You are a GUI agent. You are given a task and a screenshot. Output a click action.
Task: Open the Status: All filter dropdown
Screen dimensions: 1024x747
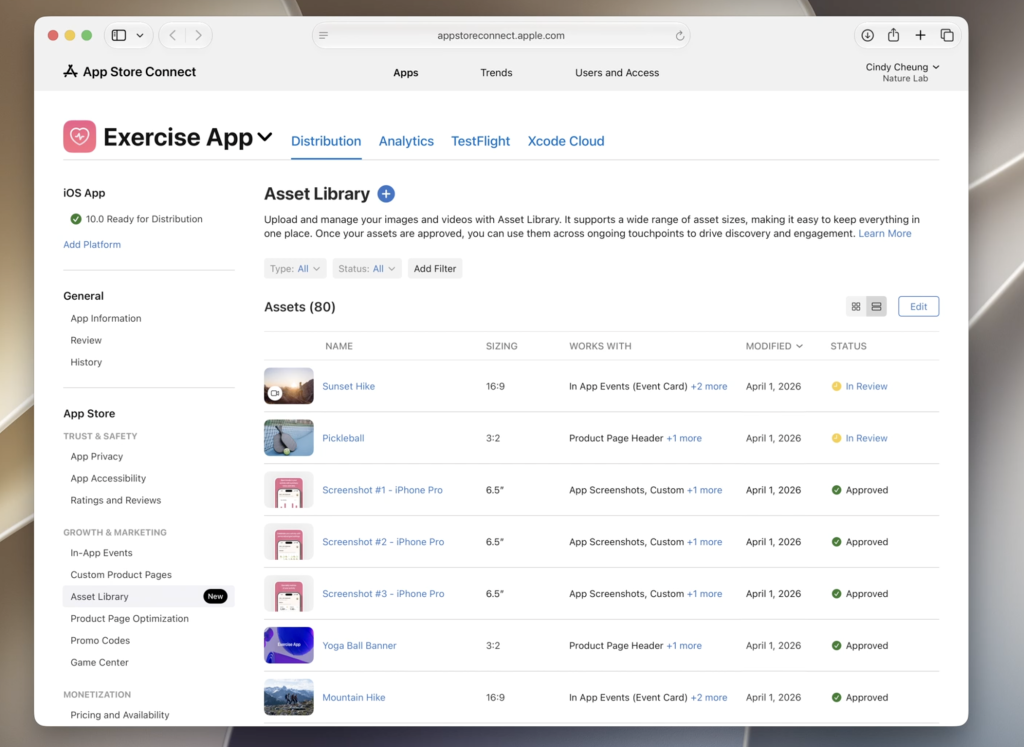coord(366,268)
